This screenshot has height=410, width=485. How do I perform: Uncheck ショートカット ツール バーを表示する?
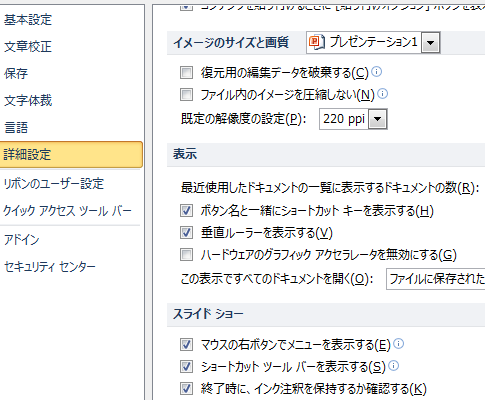(x=186, y=367)
